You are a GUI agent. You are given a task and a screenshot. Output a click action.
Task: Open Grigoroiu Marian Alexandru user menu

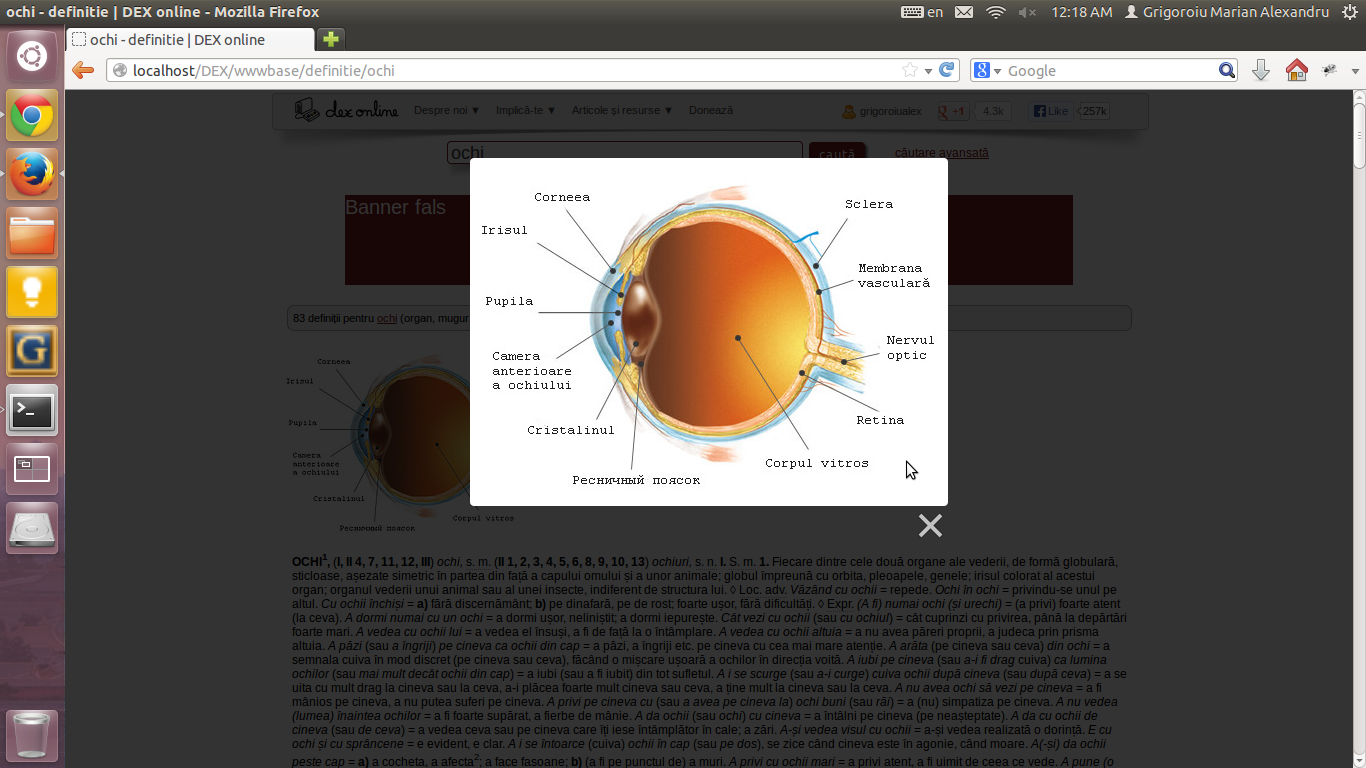pos(1227,12)
